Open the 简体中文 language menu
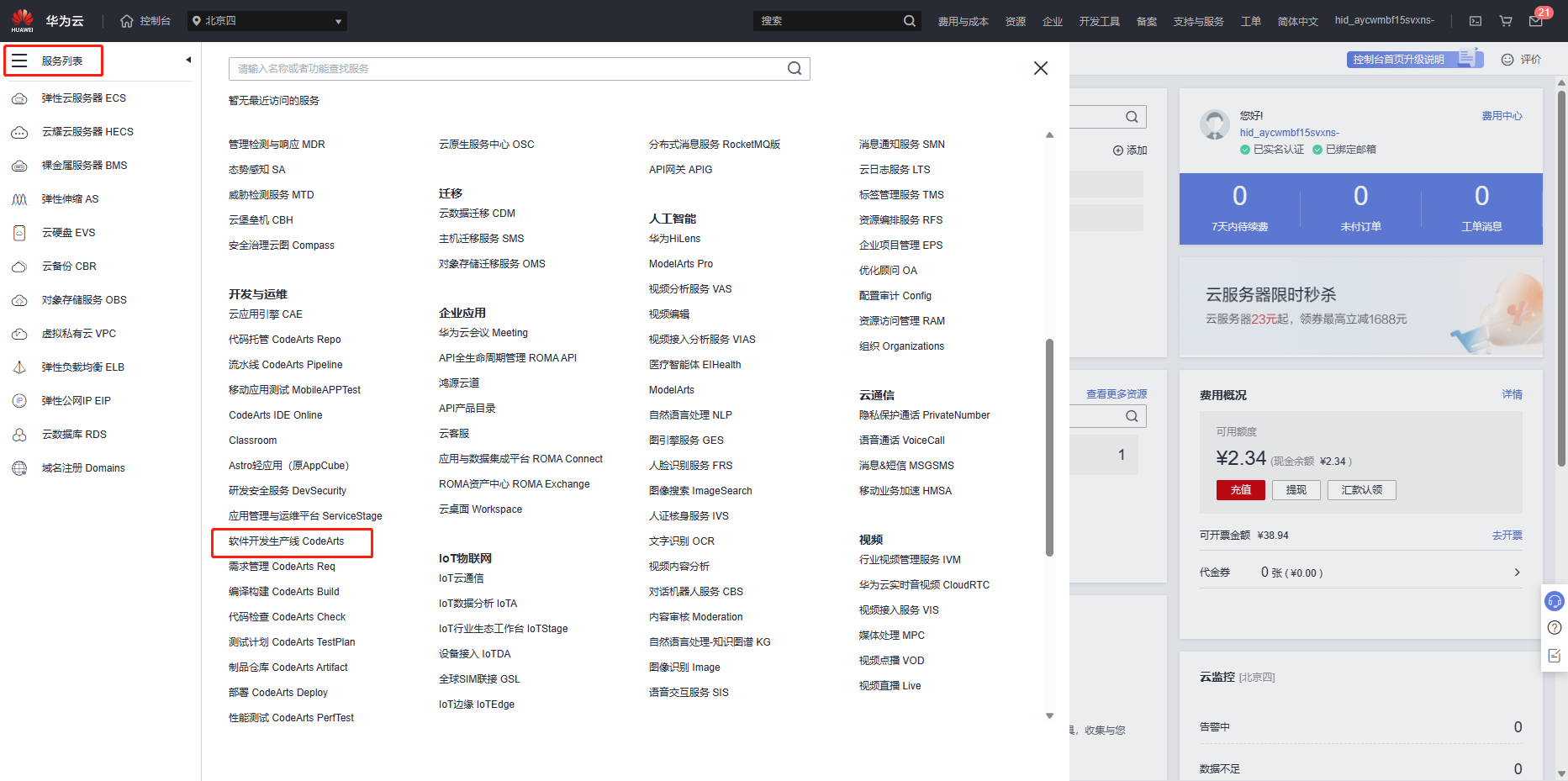This screenshot has width=1568, height=781. 1298,21
